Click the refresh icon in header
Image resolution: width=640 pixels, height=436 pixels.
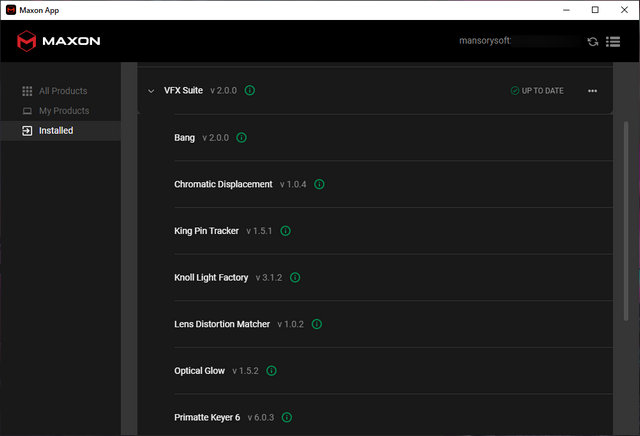click(x=593, y=42)
